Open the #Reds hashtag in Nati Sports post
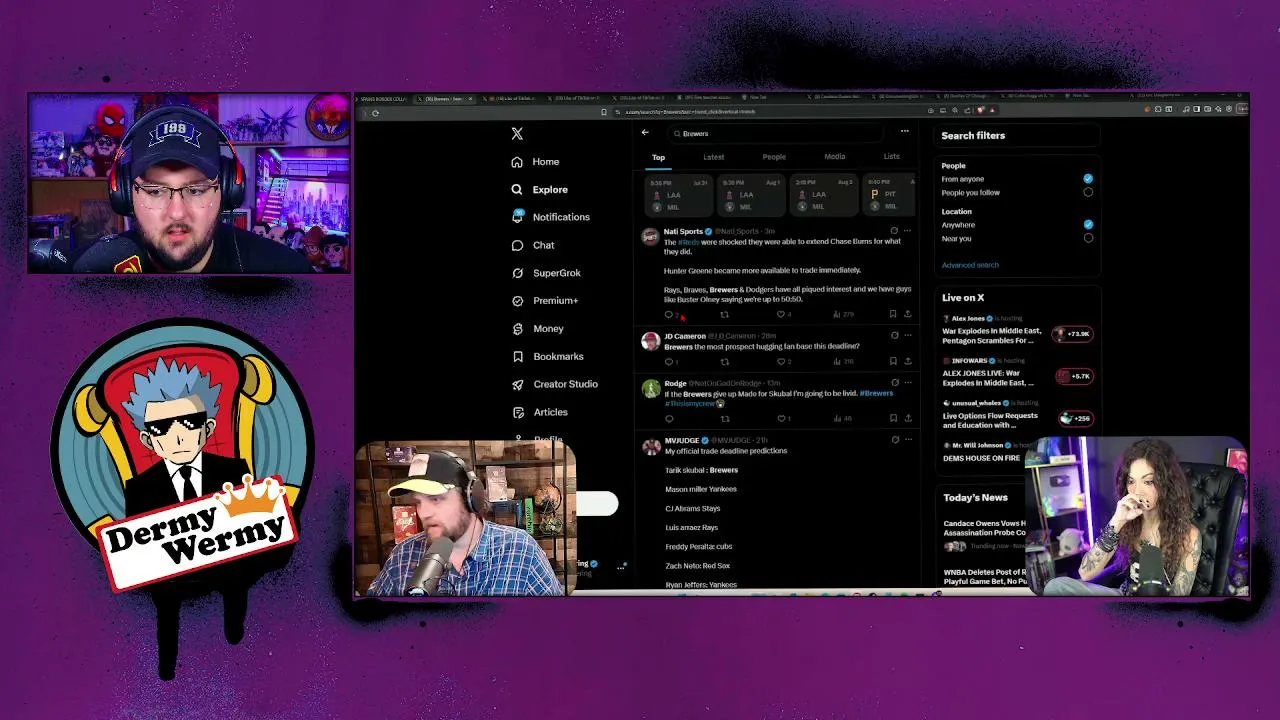 689,242
